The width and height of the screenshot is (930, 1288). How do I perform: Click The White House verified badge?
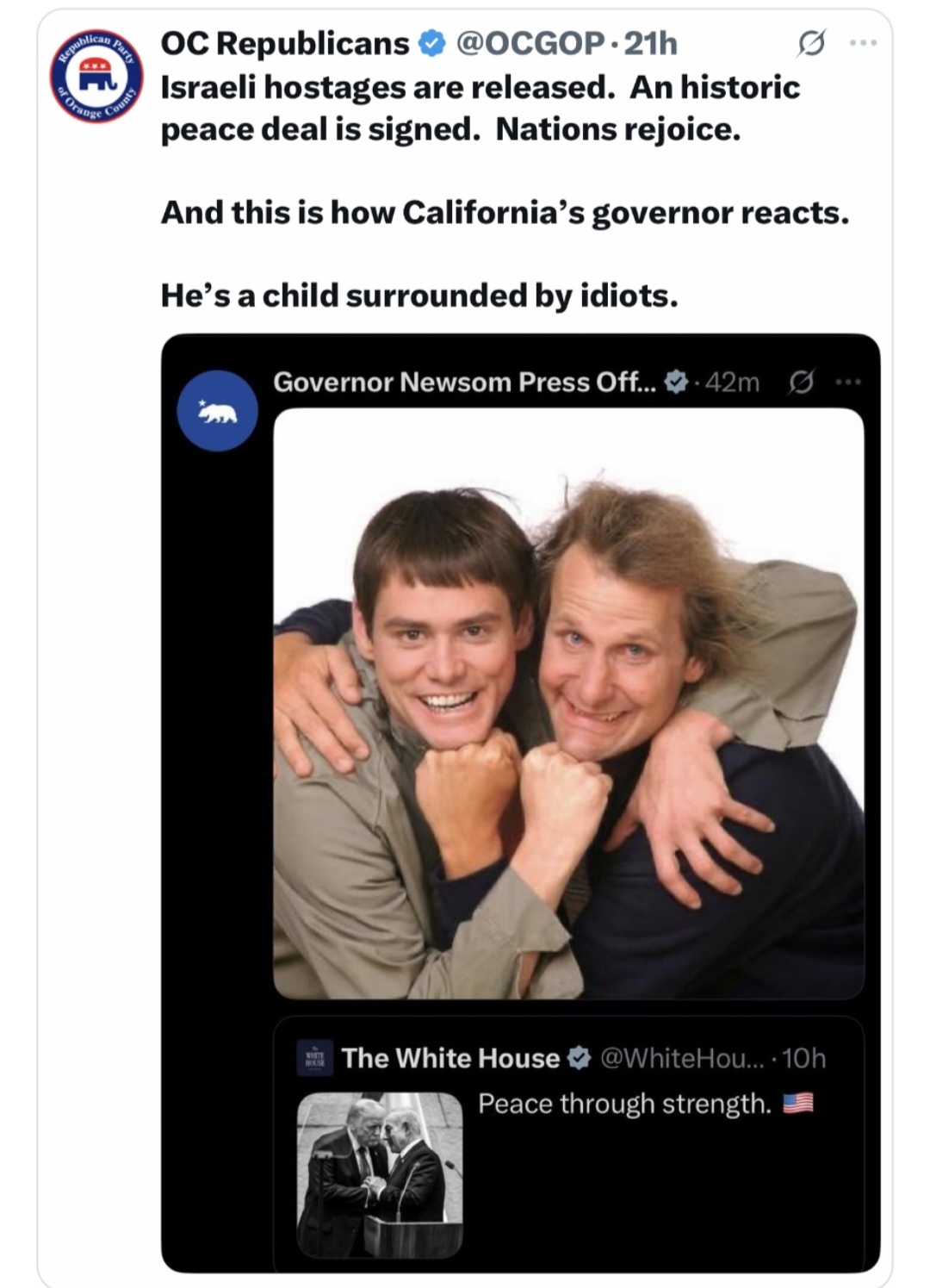click(580, 1058)
